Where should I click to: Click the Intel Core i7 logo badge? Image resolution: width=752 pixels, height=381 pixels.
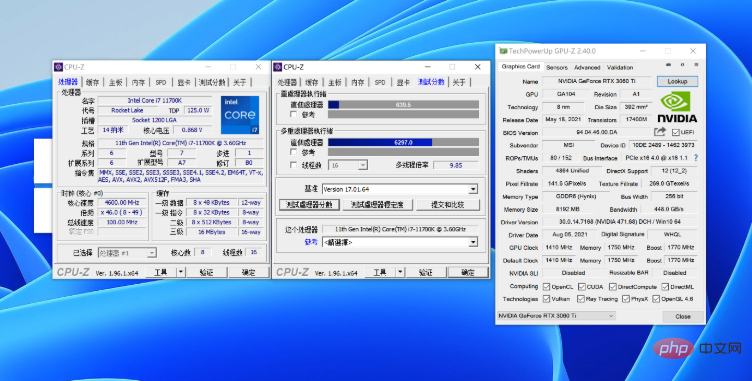point(240,115)
